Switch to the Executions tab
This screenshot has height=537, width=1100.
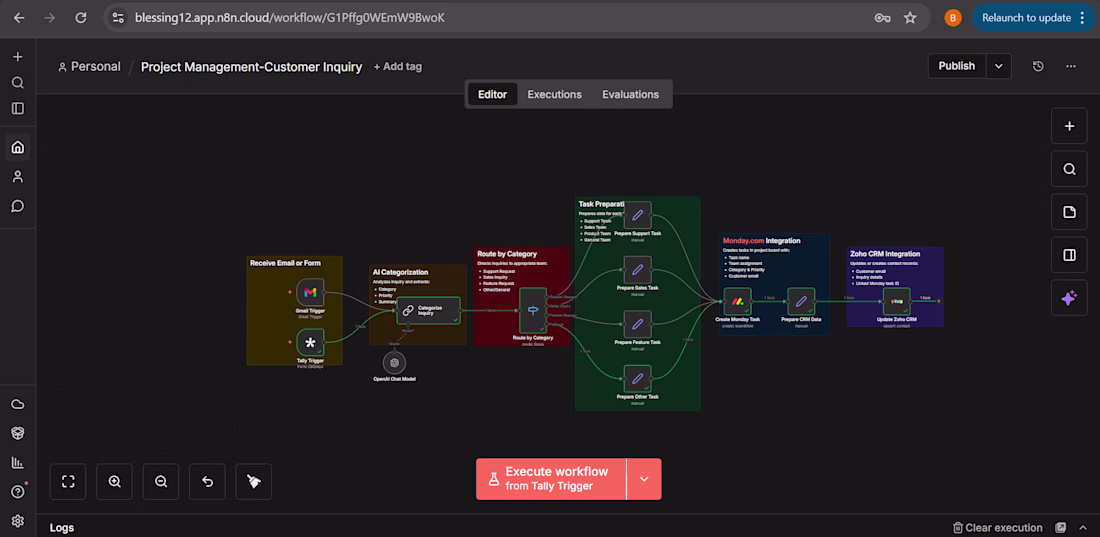(554, 94)
